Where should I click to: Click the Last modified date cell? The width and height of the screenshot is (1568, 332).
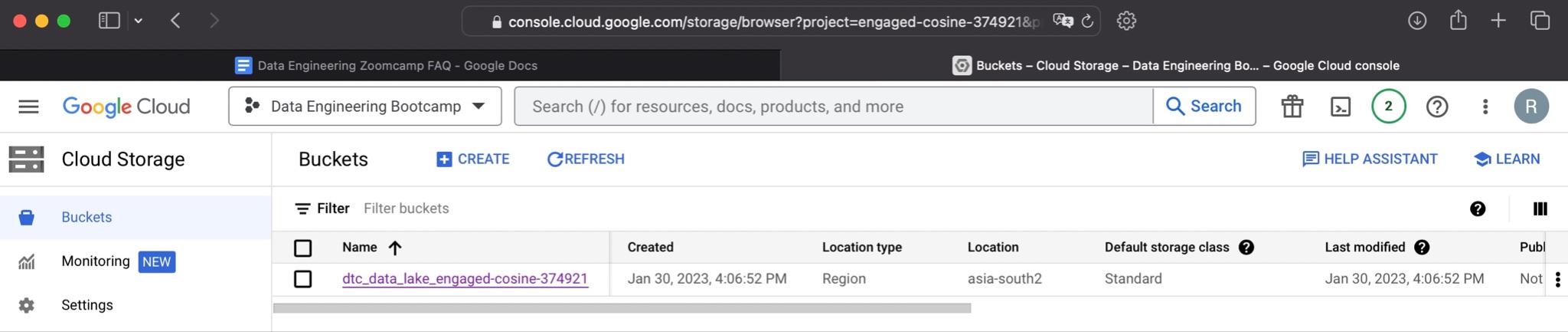coord(1404,278)
